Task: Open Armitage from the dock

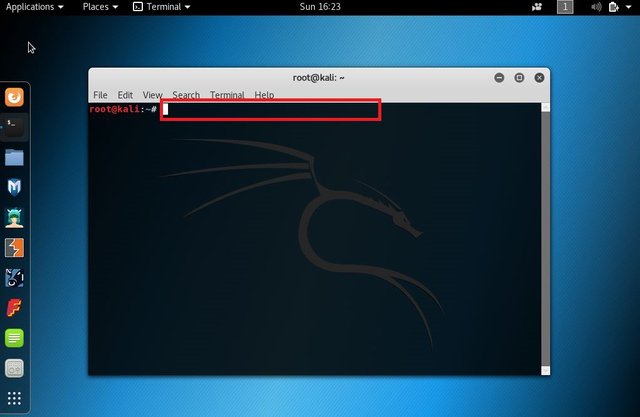Action: (x=14, y=217)
